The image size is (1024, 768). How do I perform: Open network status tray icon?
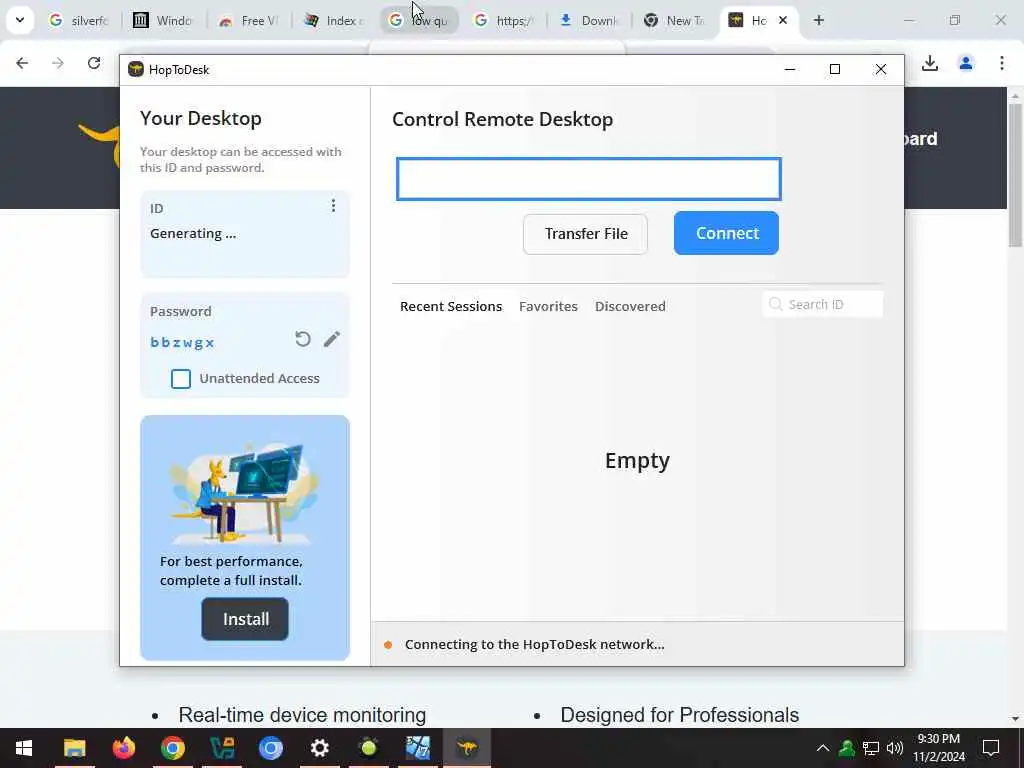click(x=871, y=748)
